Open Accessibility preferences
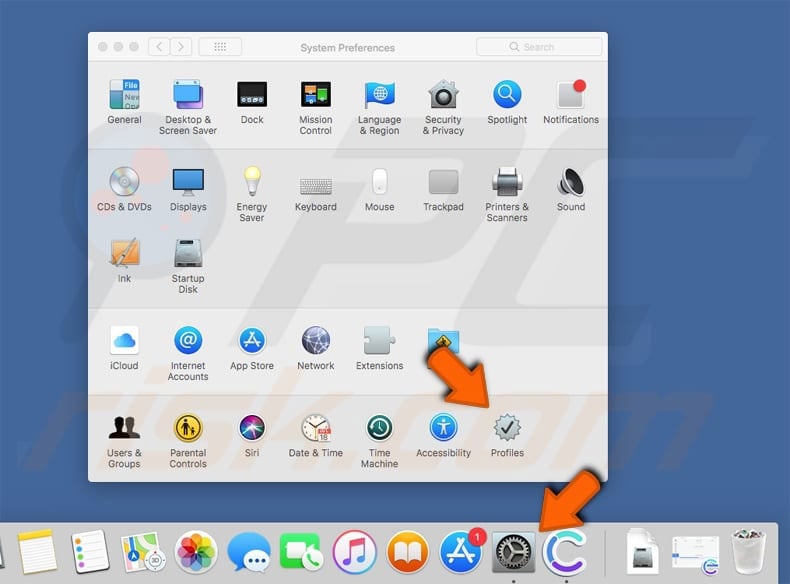The image size is (790, 584). 443,427
